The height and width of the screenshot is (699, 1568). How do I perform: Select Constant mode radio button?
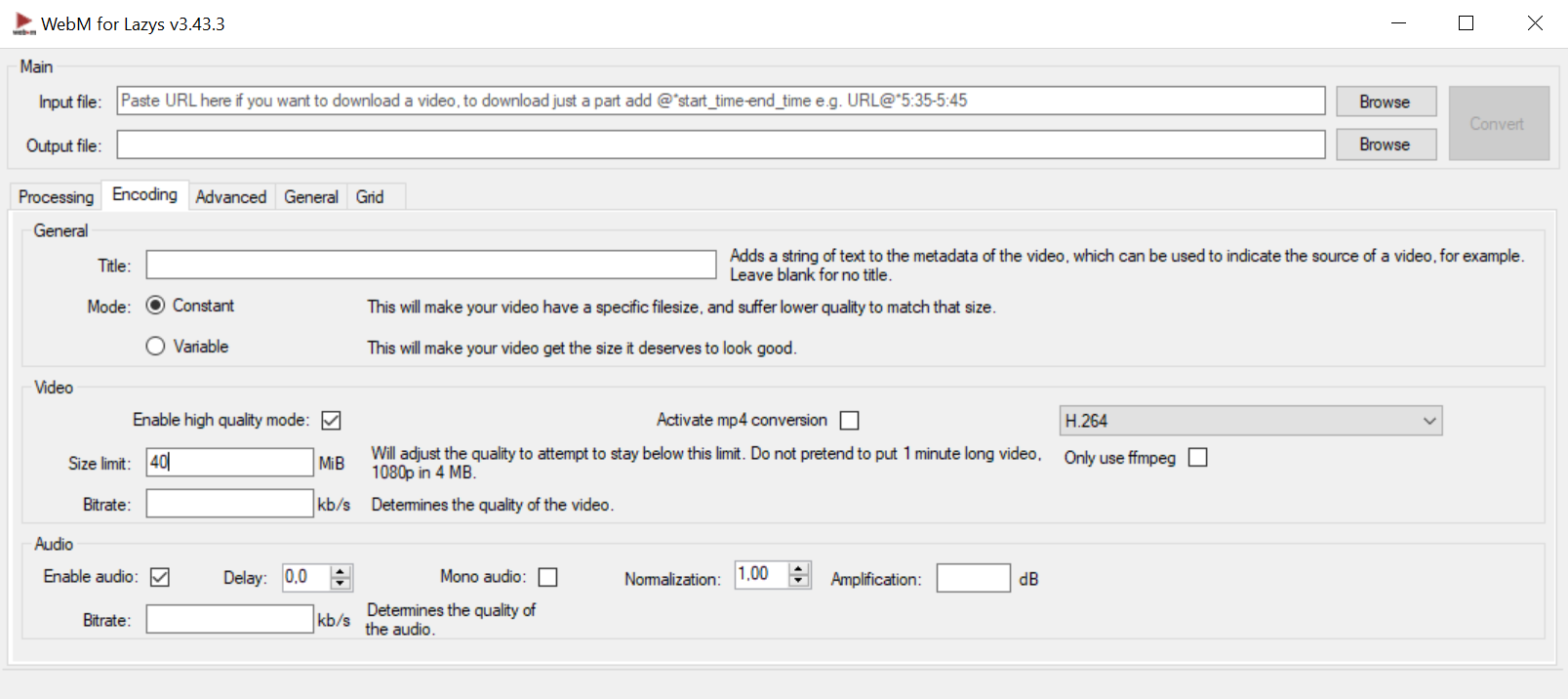(x=155, y=306)
